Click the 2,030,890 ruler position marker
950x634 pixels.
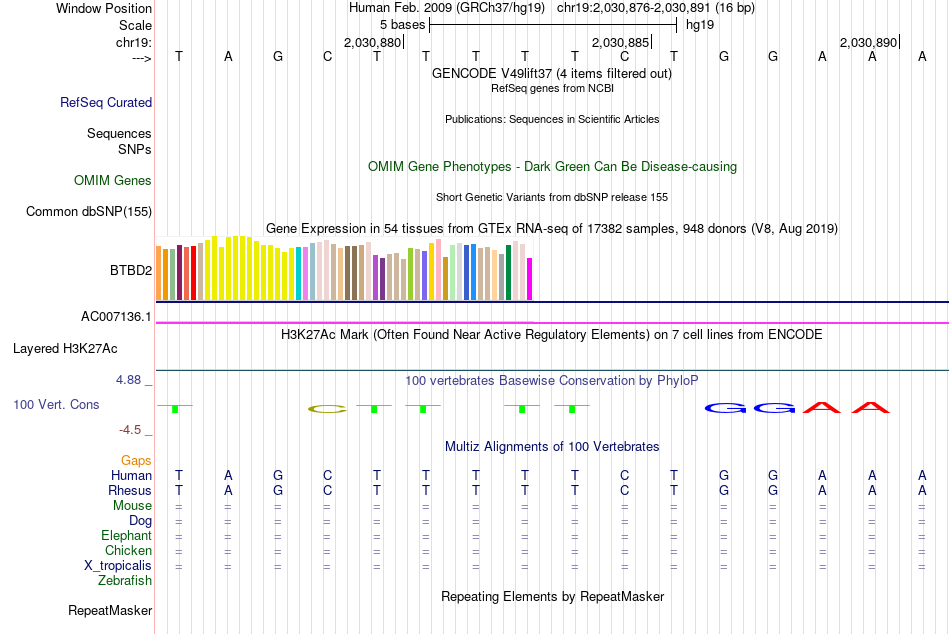tap(868, 42)
